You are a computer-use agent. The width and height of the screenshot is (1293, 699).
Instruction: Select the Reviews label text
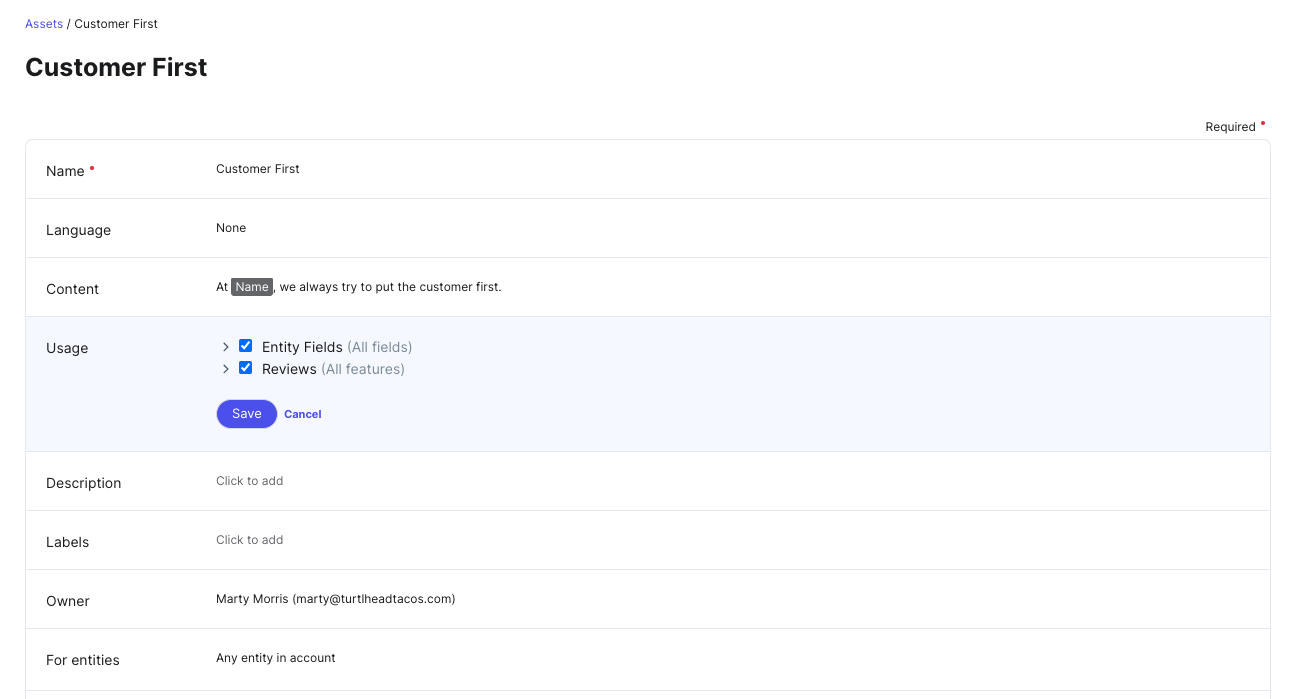click(289, 369)
